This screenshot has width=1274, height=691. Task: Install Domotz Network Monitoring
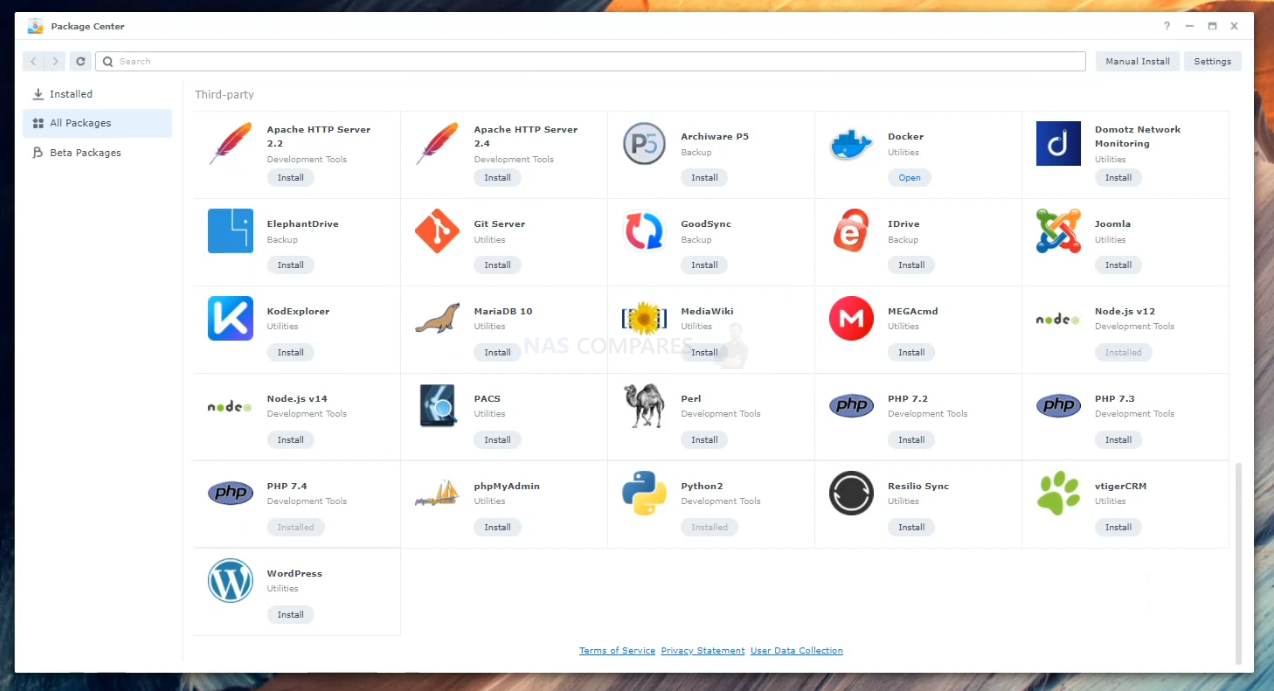pos(1119,178)
